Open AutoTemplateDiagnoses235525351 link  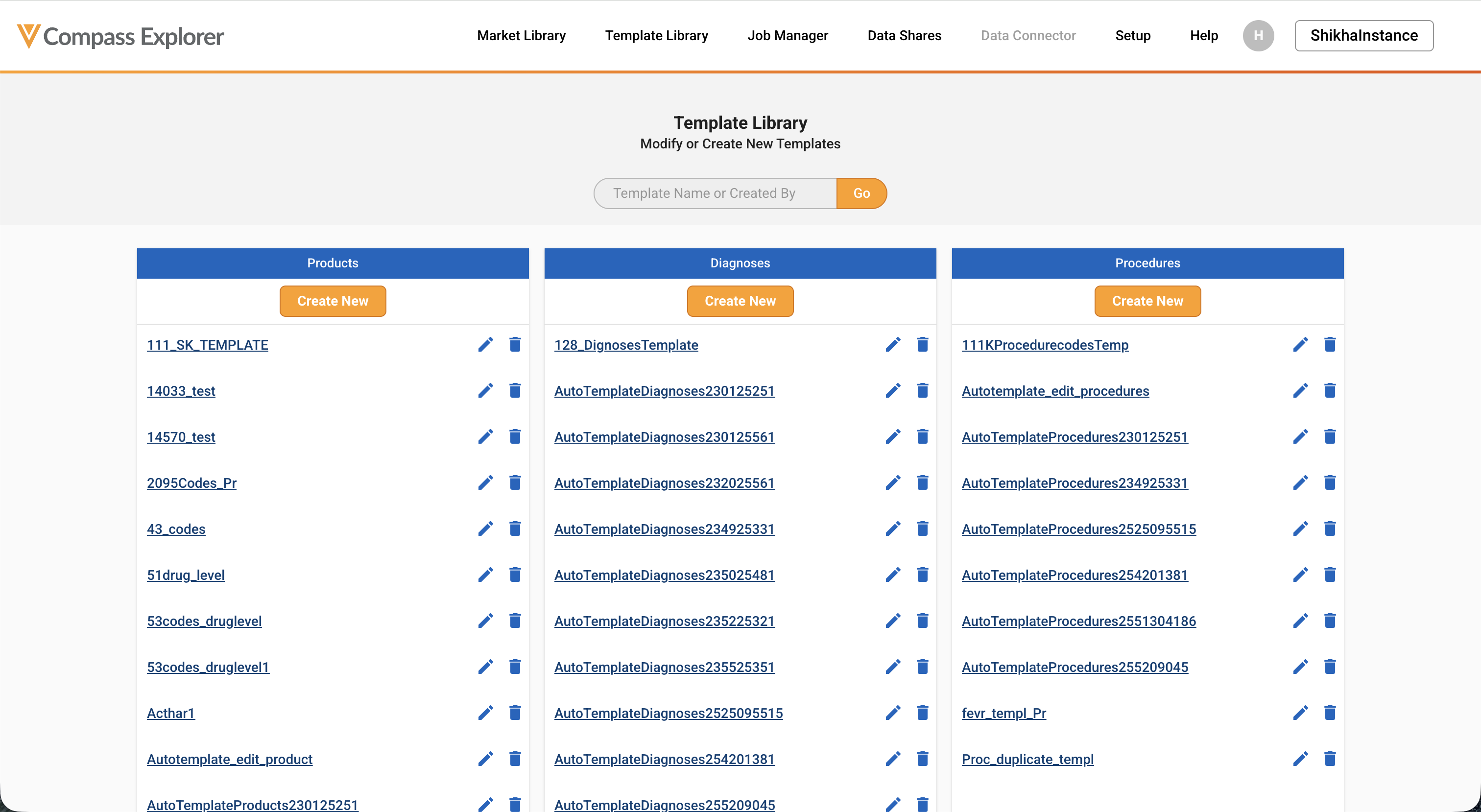(x=665, y=667)
